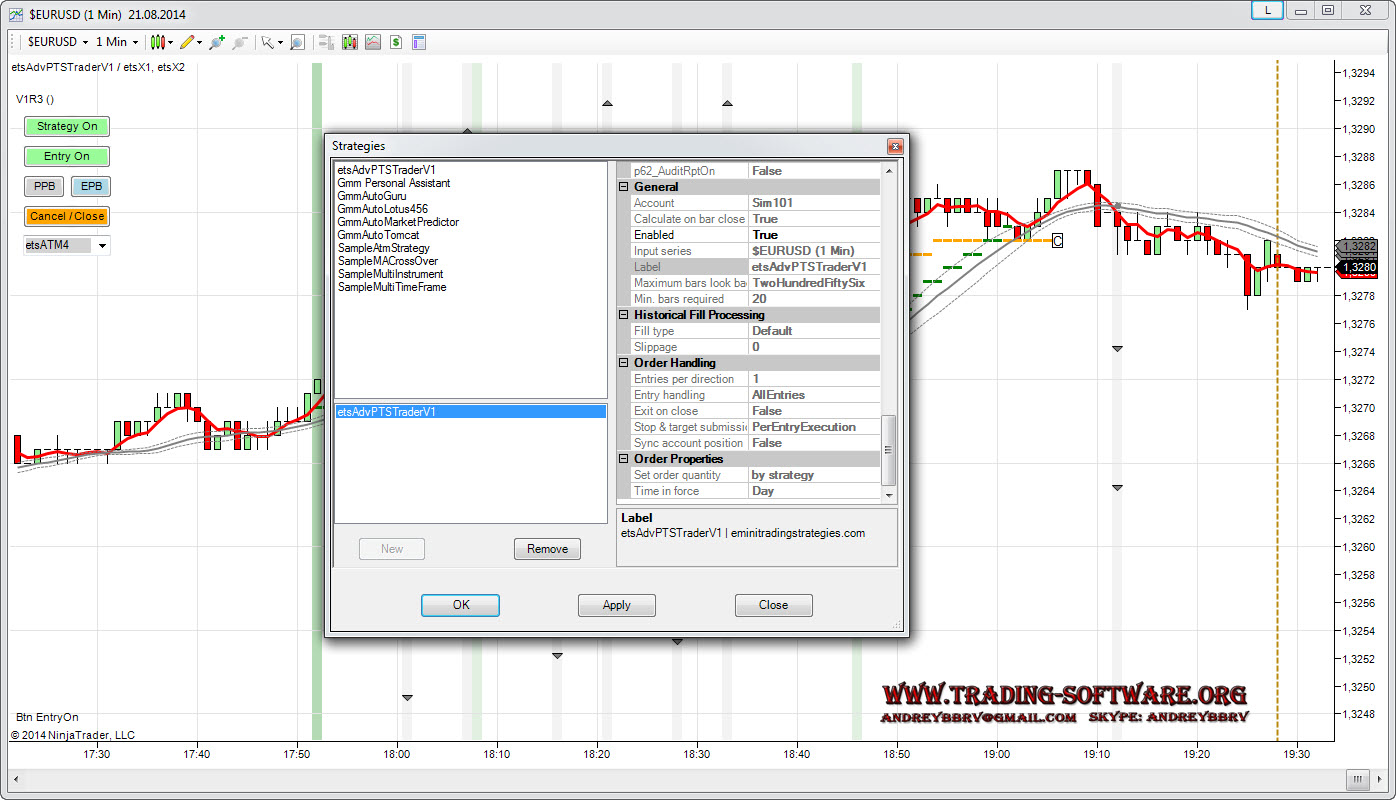The width and height of the screenshot is (1396, 800).
Task: Toggle the Strategy On button
Action: click(x=67, y=126)
